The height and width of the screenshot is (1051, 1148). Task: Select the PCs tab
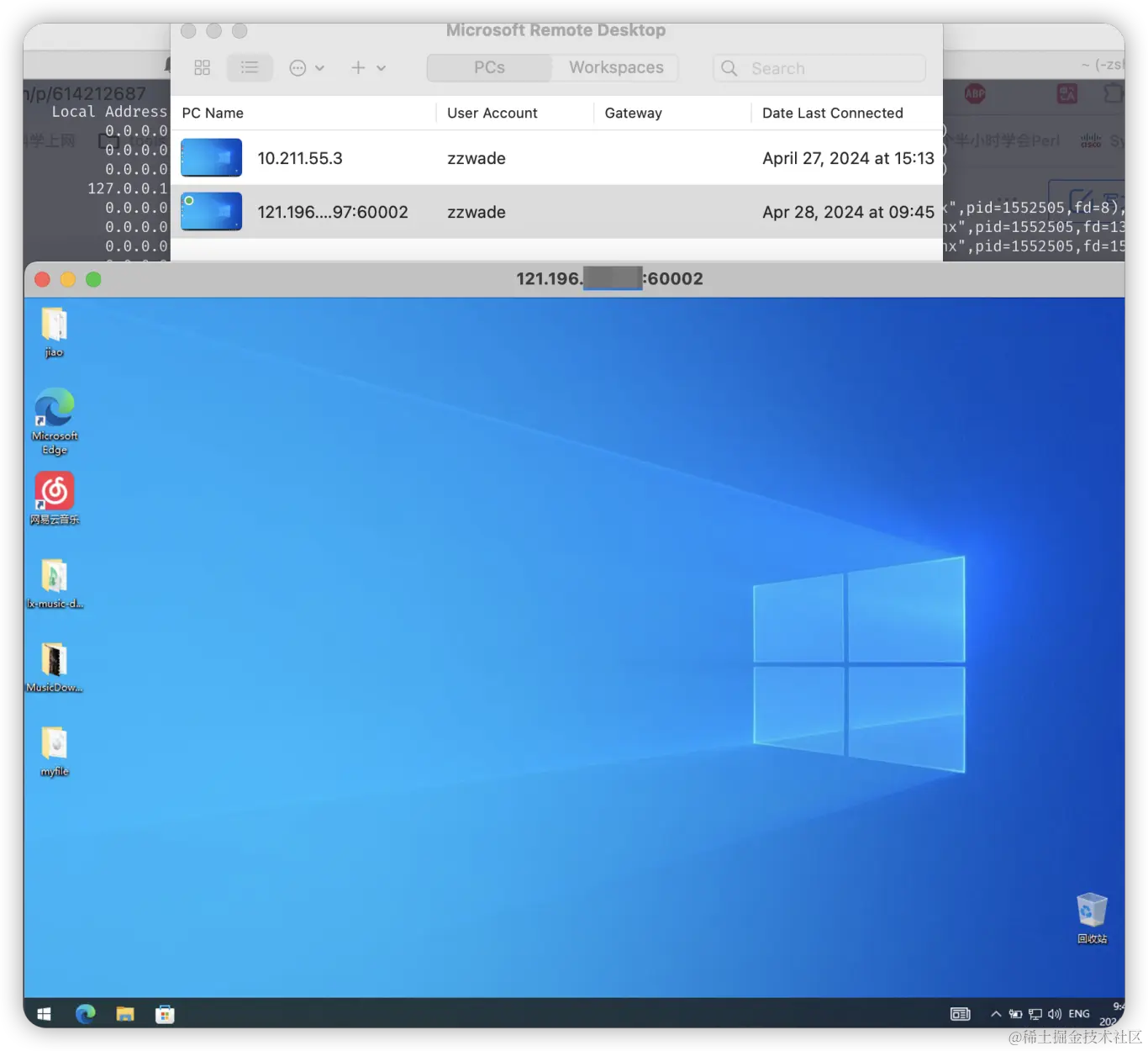point(489,67)
